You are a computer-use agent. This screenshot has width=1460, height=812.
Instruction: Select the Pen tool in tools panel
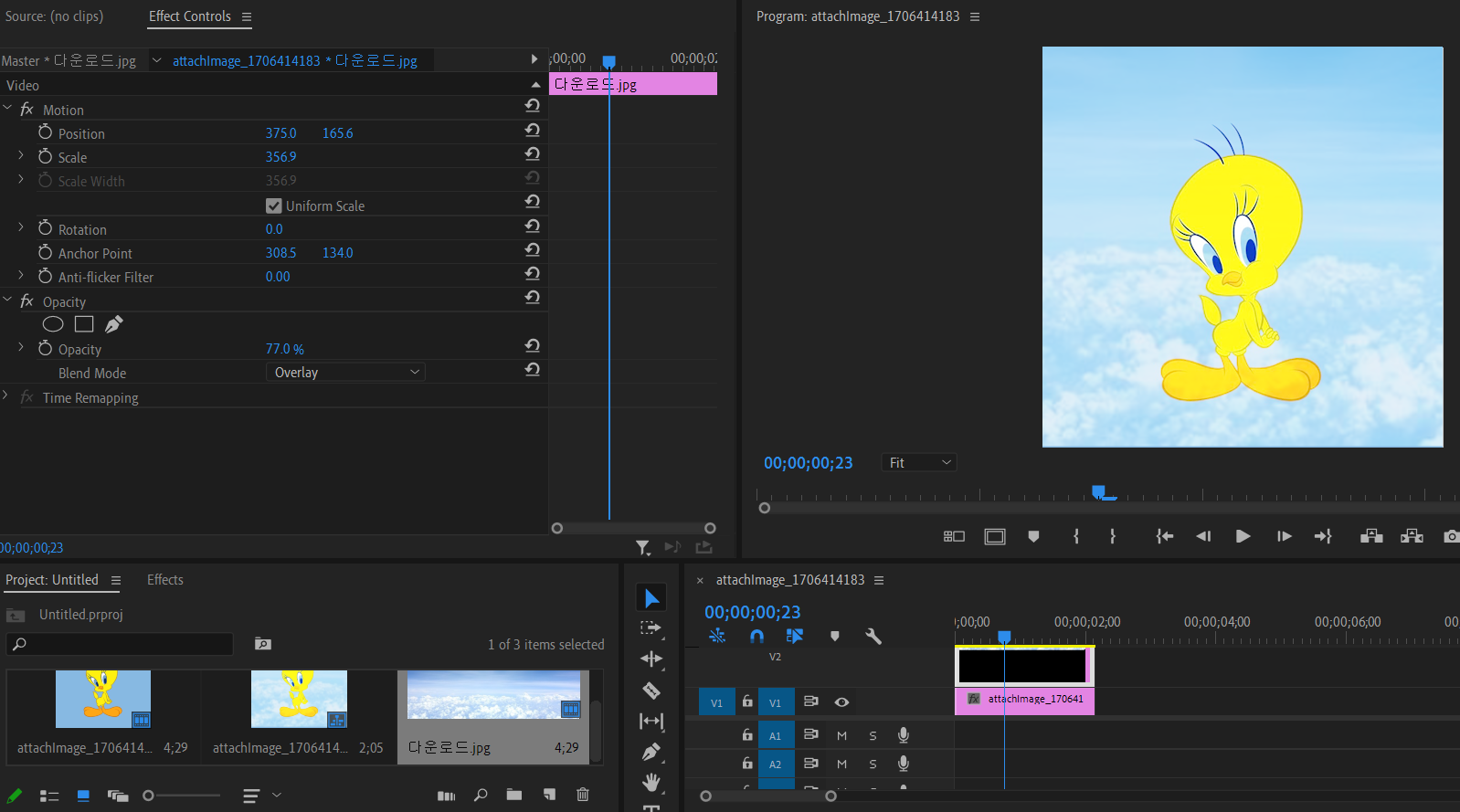(651, 752)
